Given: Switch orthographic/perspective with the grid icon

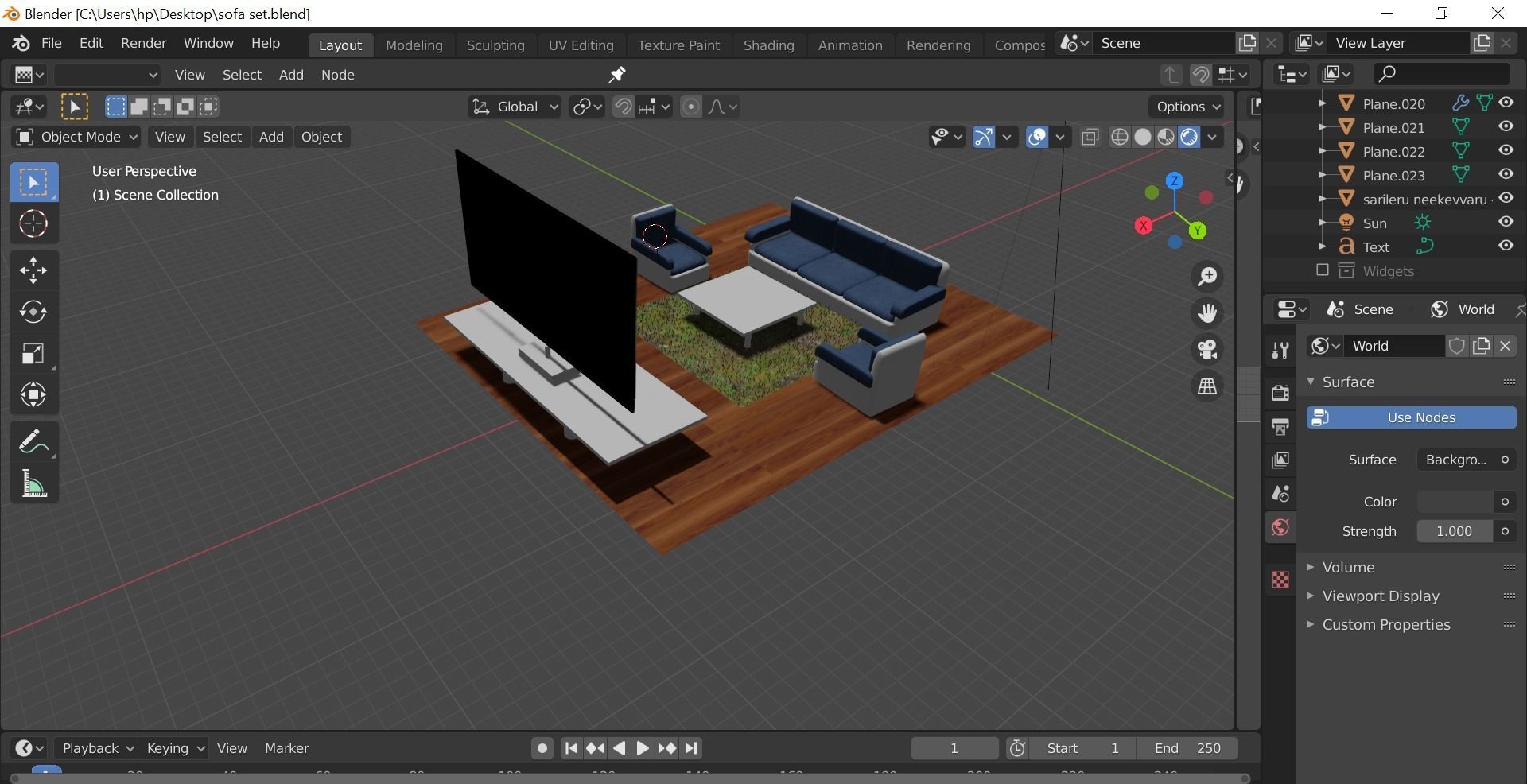Looking at the screenshot, I should click(1207, 386).
